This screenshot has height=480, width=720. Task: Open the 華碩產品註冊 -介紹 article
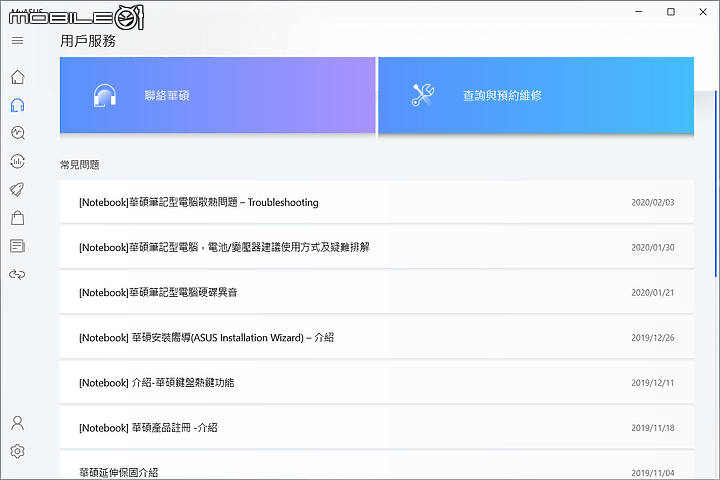tap(377, 428)
